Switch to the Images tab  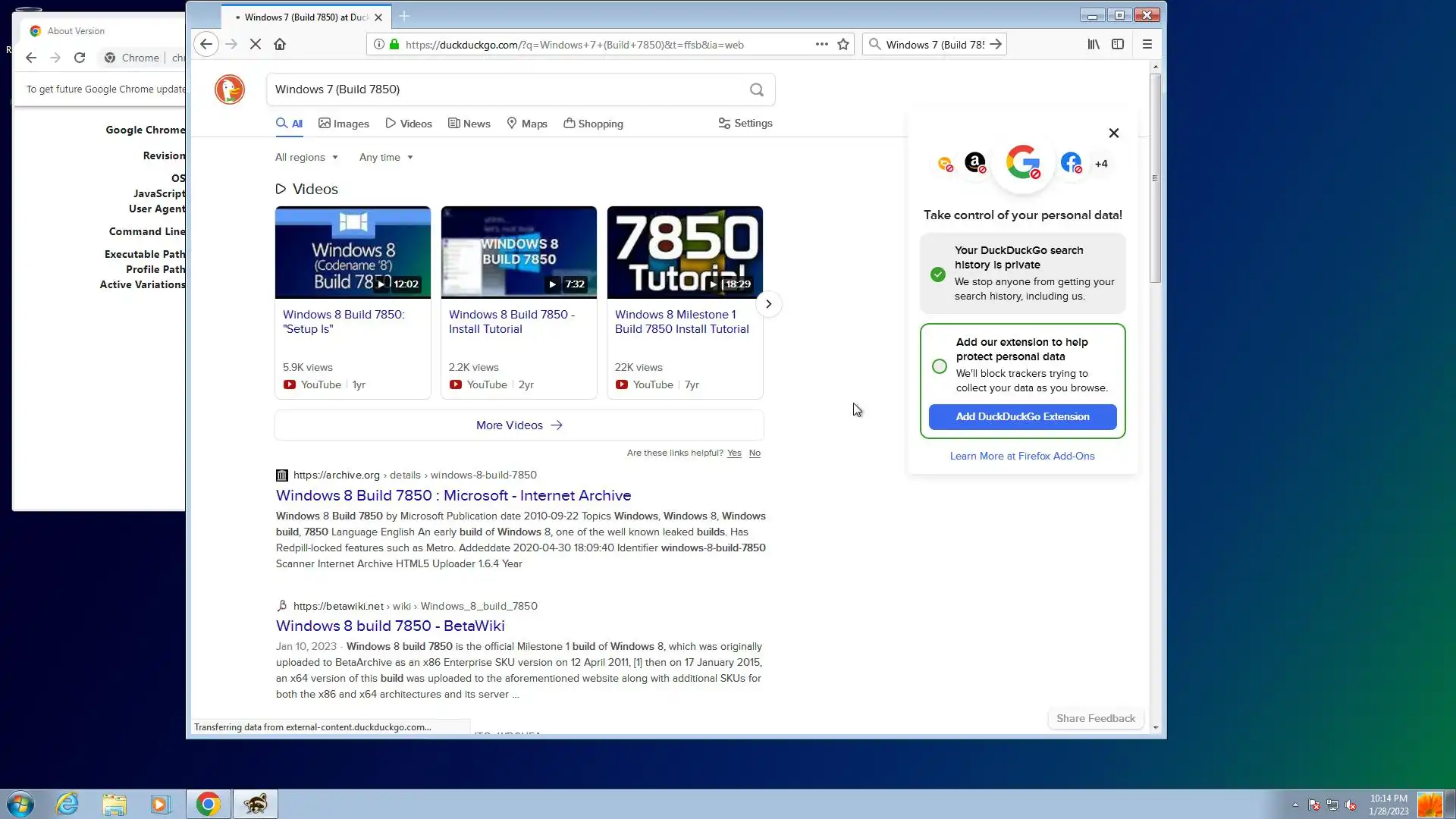[344, 124]
